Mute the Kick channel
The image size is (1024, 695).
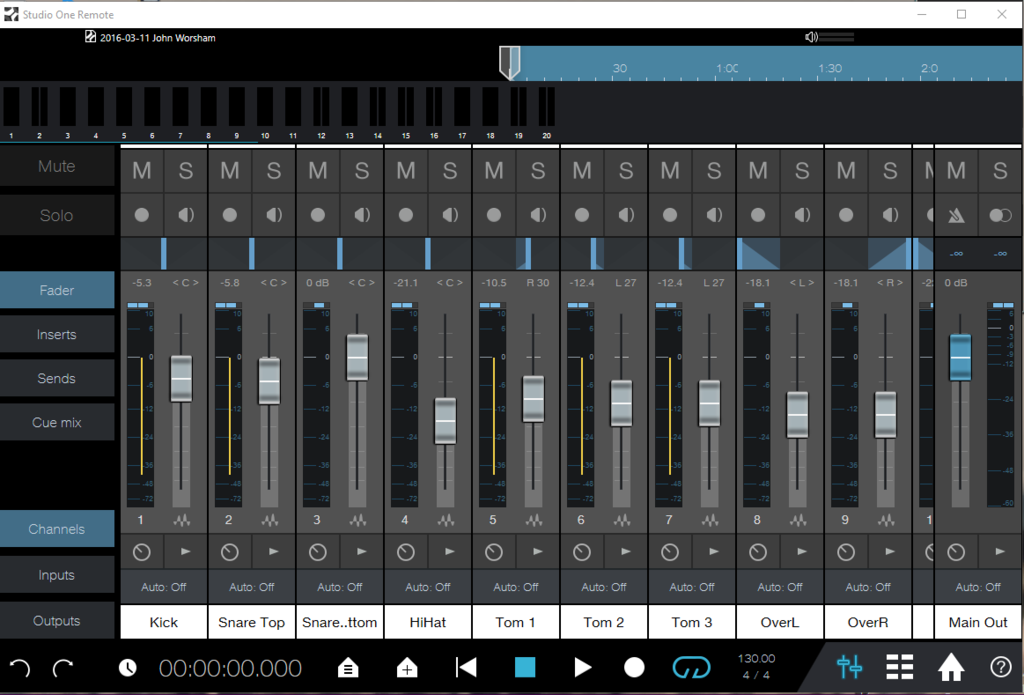tap(142, 171)
